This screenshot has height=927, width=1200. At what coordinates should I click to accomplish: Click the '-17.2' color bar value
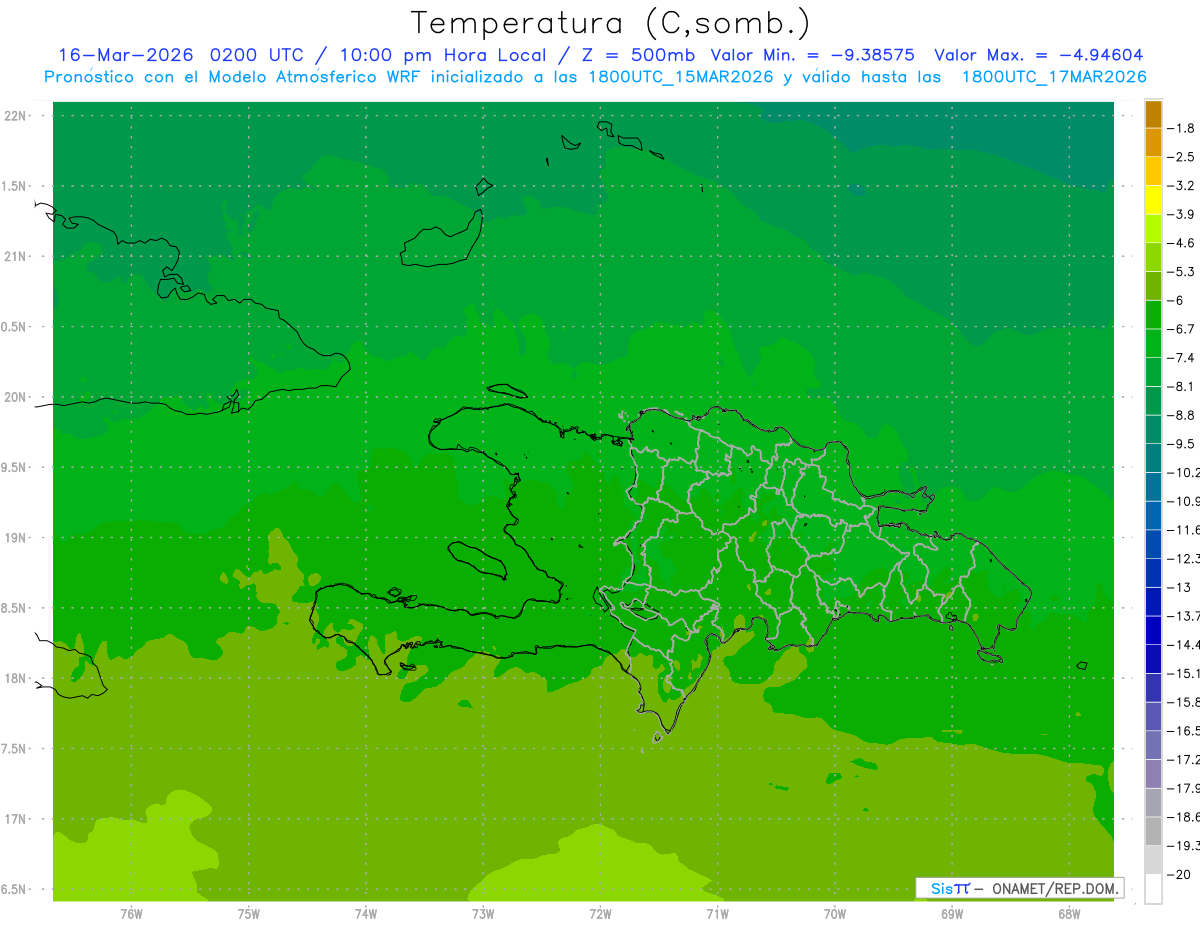[x=1183, y=759]
